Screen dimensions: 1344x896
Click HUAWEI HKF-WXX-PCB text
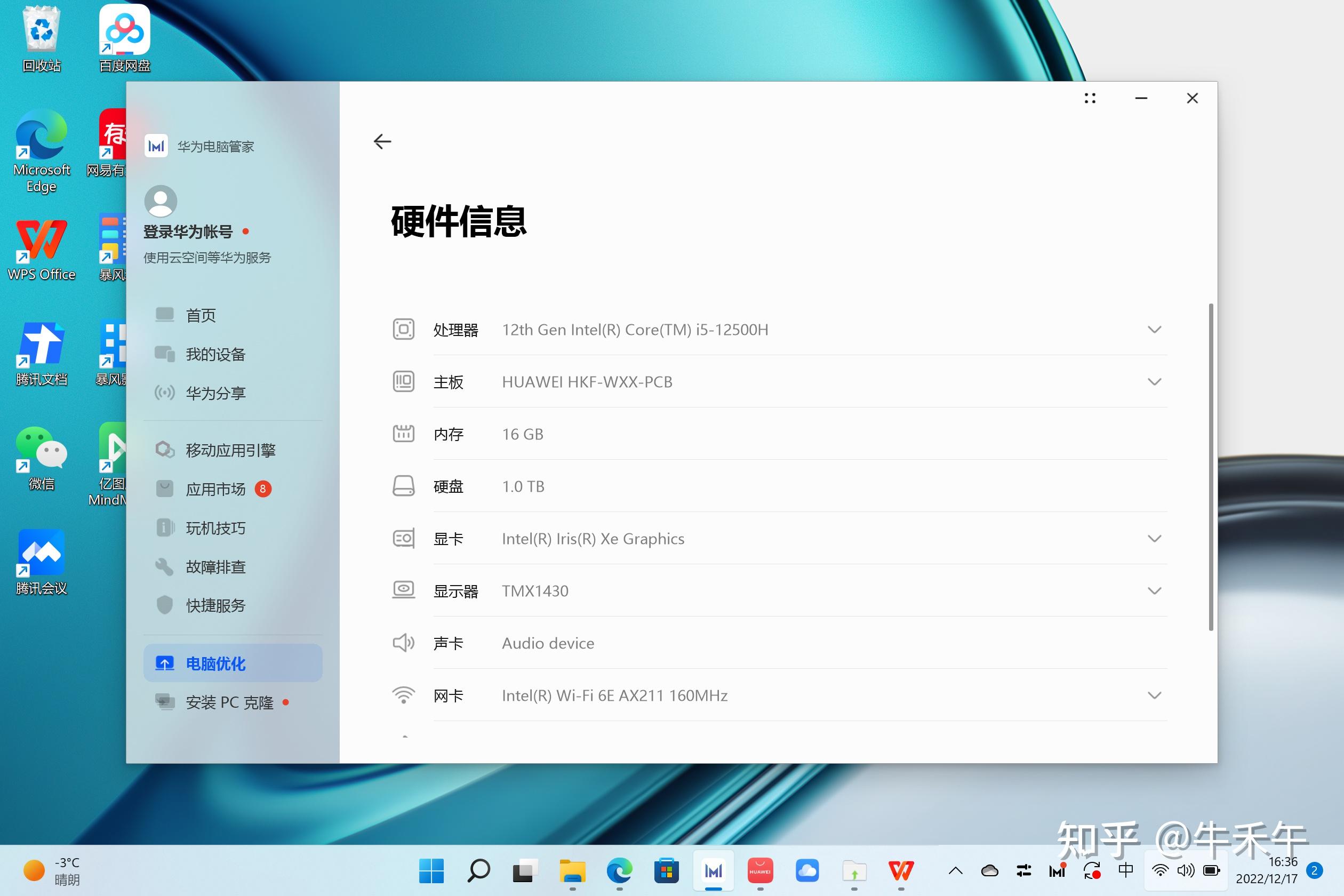tap(587, 382)
